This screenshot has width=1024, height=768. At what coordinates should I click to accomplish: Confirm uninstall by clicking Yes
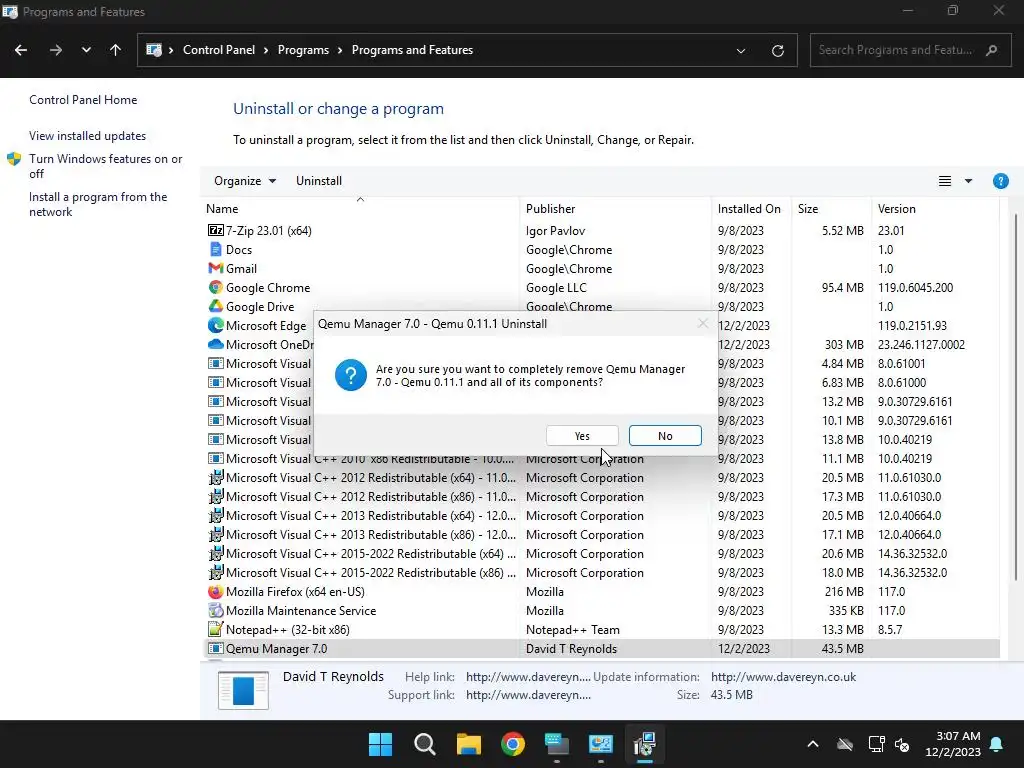(x=582, y=436)
